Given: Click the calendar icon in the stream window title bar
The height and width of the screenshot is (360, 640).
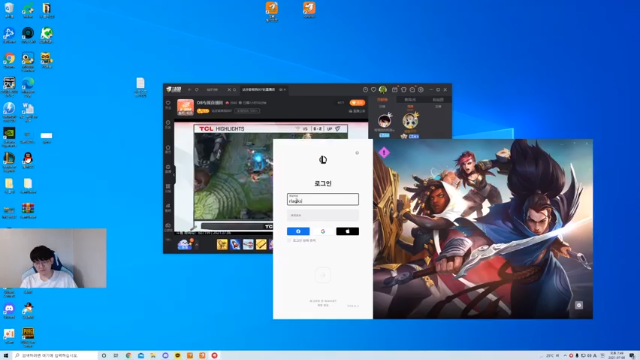Looking at the screenshot, I should pyautogui.click(x=395, y=90).
